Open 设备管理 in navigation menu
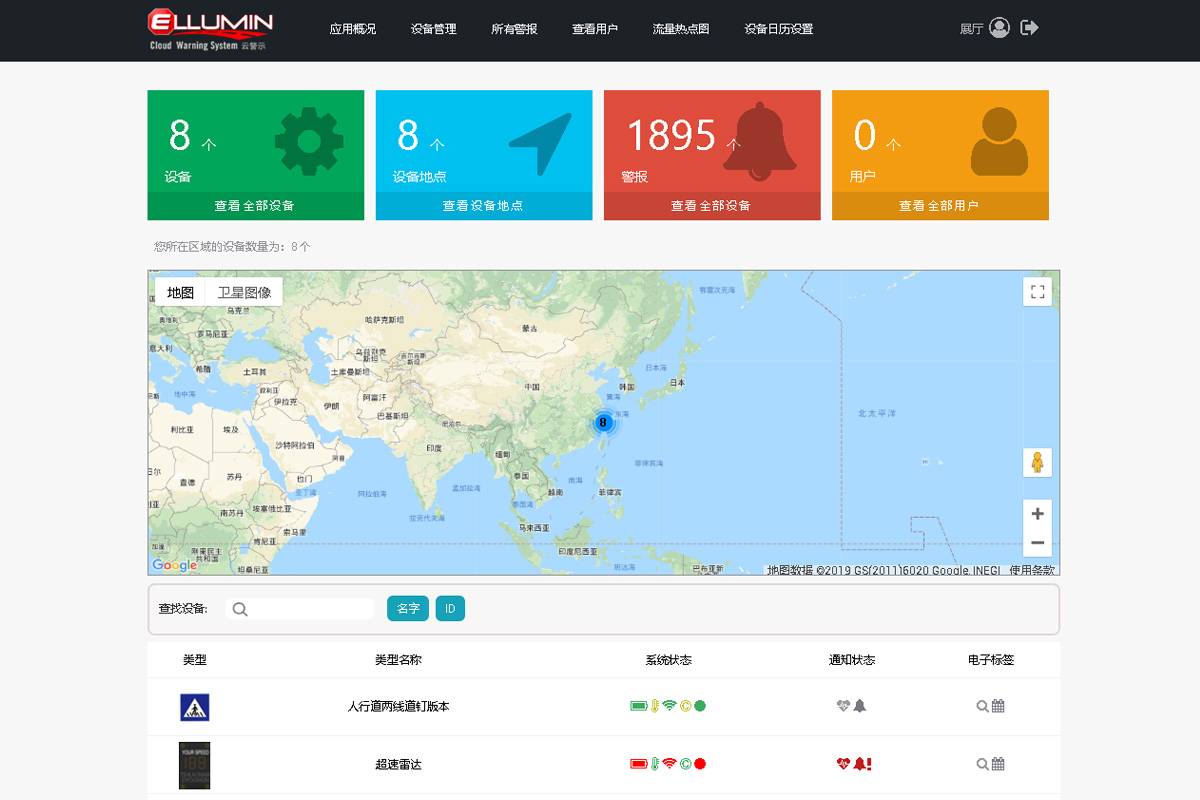The image size is (1200, 800). coord(433,29)
